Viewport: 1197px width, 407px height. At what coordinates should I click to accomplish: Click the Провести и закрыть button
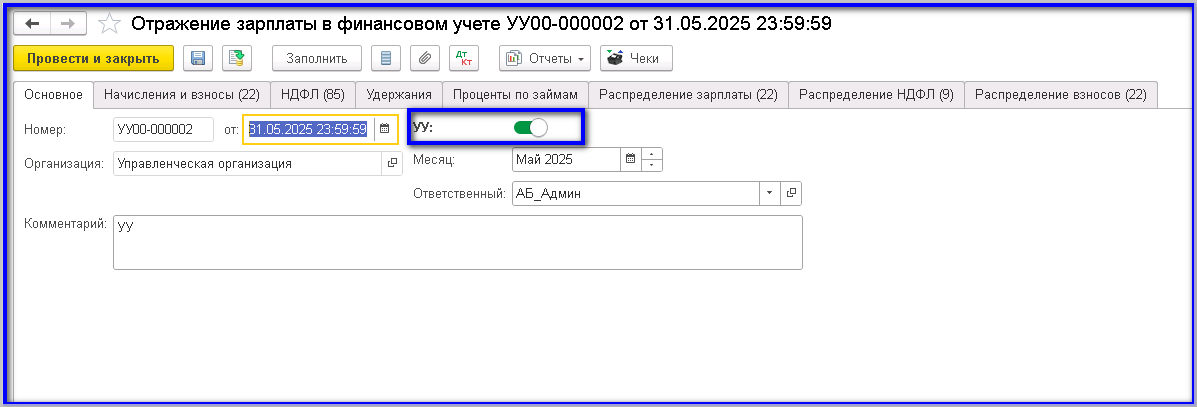tap(94, 59)
